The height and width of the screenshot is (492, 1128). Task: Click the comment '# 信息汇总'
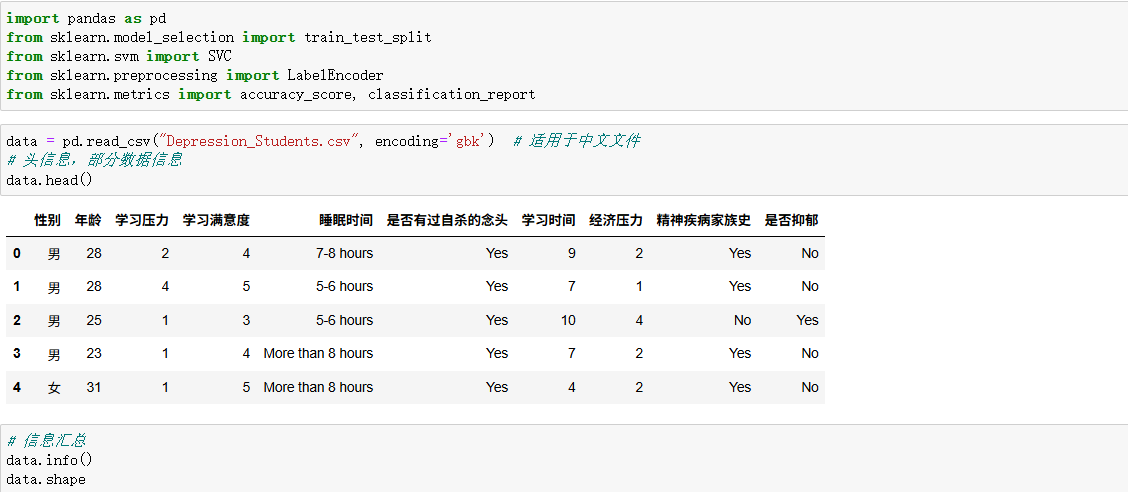46,440
